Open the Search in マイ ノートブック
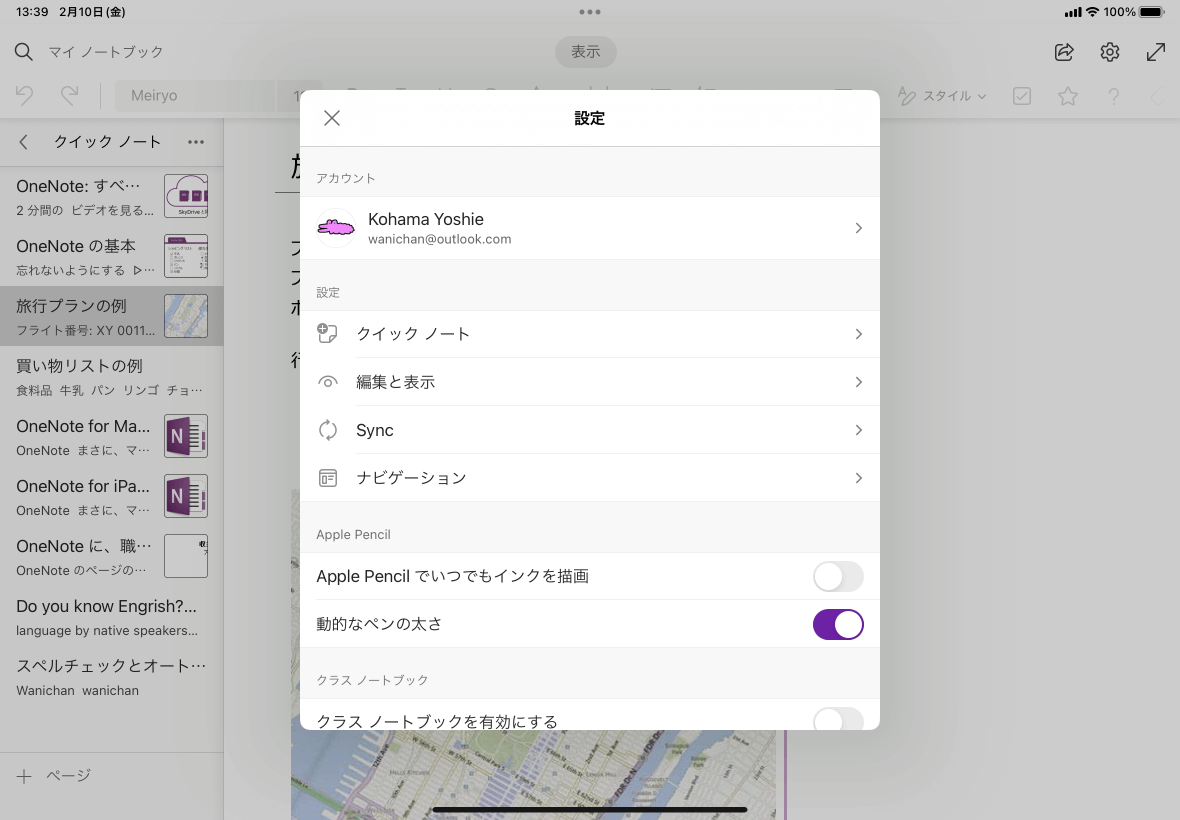This screenshot has height=820, width=1180. (23, 51)
